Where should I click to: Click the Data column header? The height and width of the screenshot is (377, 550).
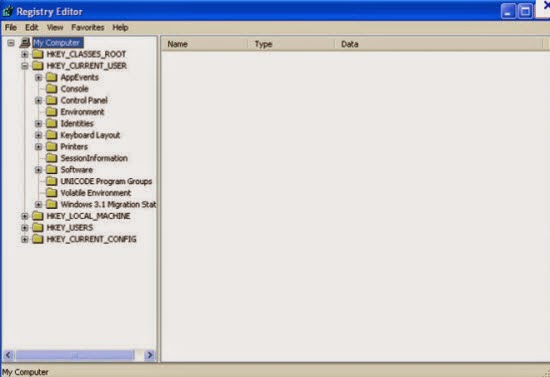[438, 44]
